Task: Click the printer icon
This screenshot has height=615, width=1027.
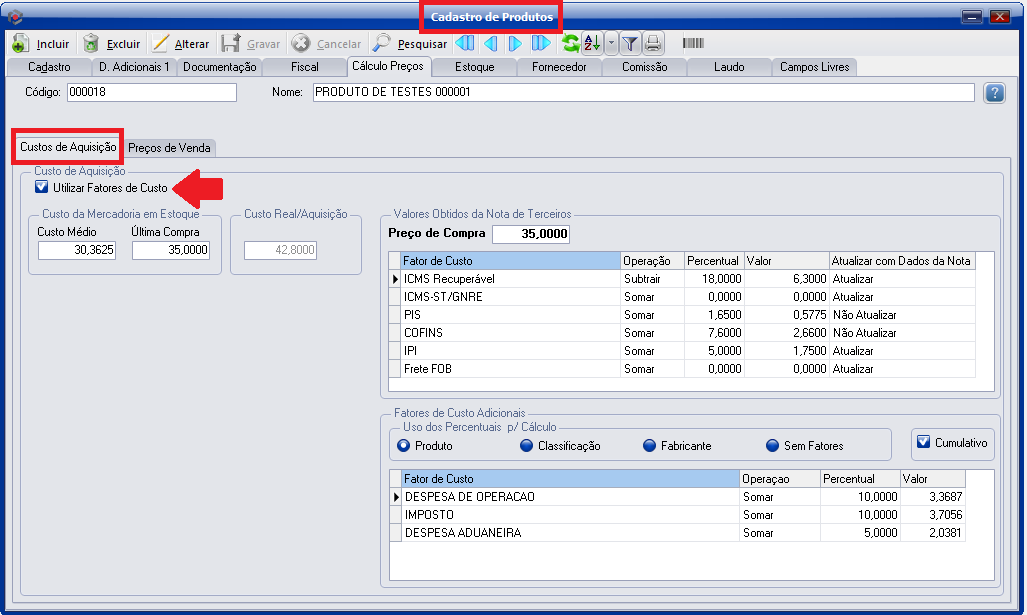Action: coord(653,44)
